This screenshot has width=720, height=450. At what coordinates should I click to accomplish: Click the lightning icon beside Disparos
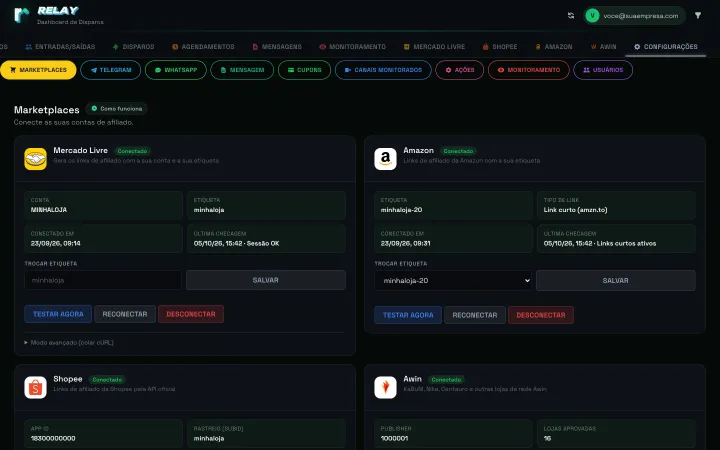[116, 47]
